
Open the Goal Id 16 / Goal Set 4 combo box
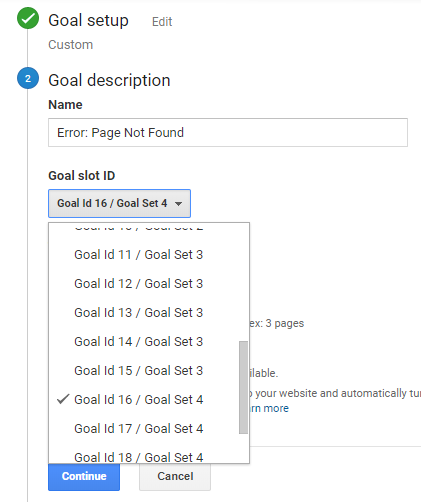click(x=119, y=203)
